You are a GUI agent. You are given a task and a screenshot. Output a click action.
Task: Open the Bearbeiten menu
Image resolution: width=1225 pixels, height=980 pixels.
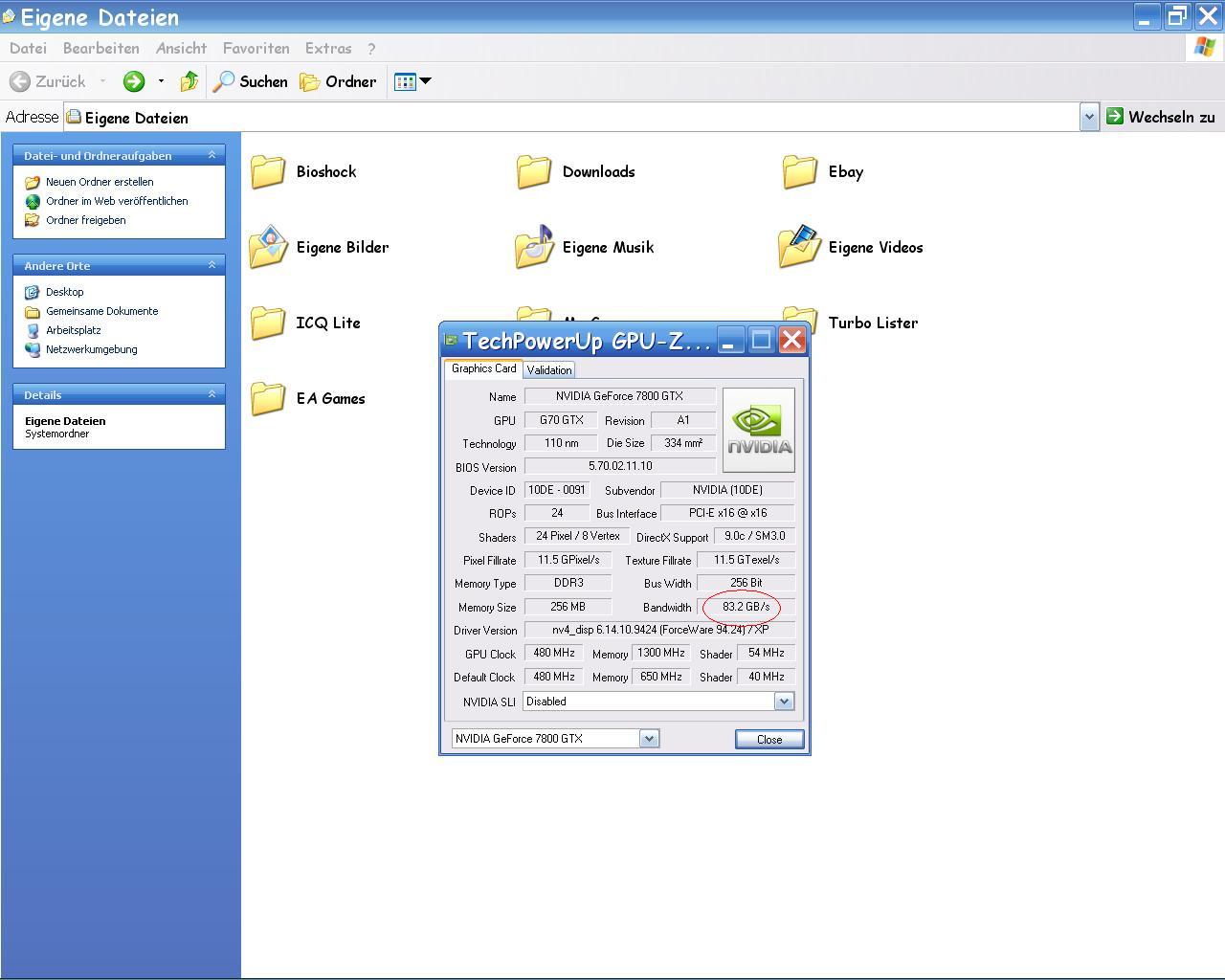pos(100,49)
